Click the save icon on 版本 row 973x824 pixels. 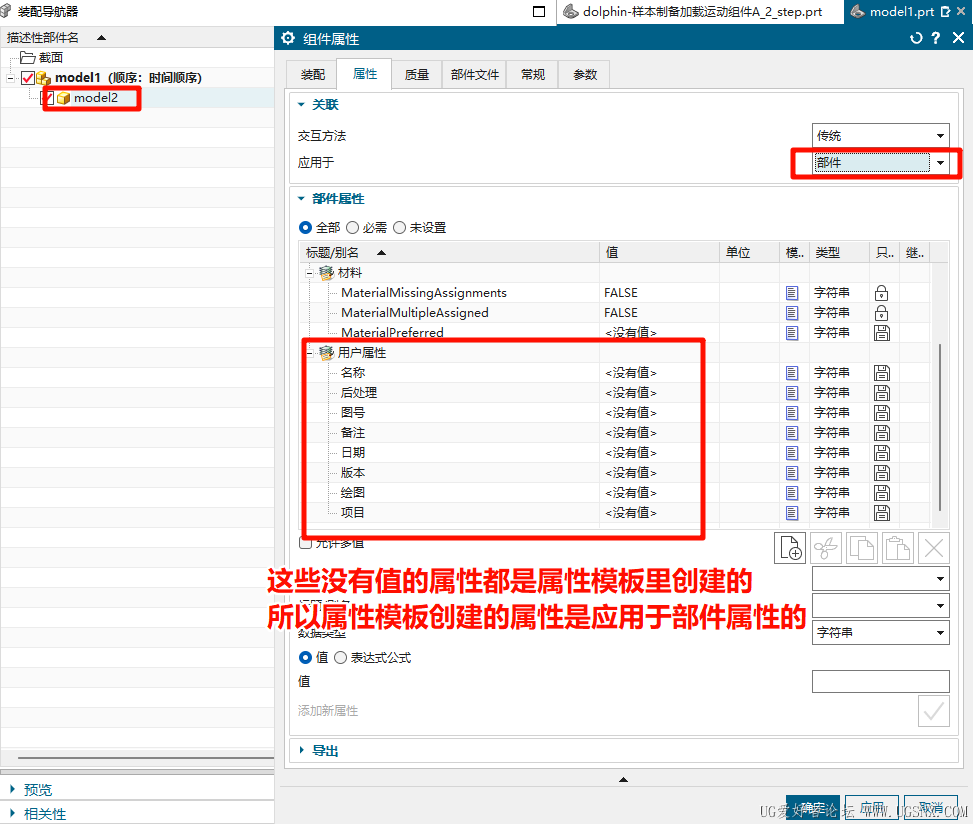[x=881, y=473]
